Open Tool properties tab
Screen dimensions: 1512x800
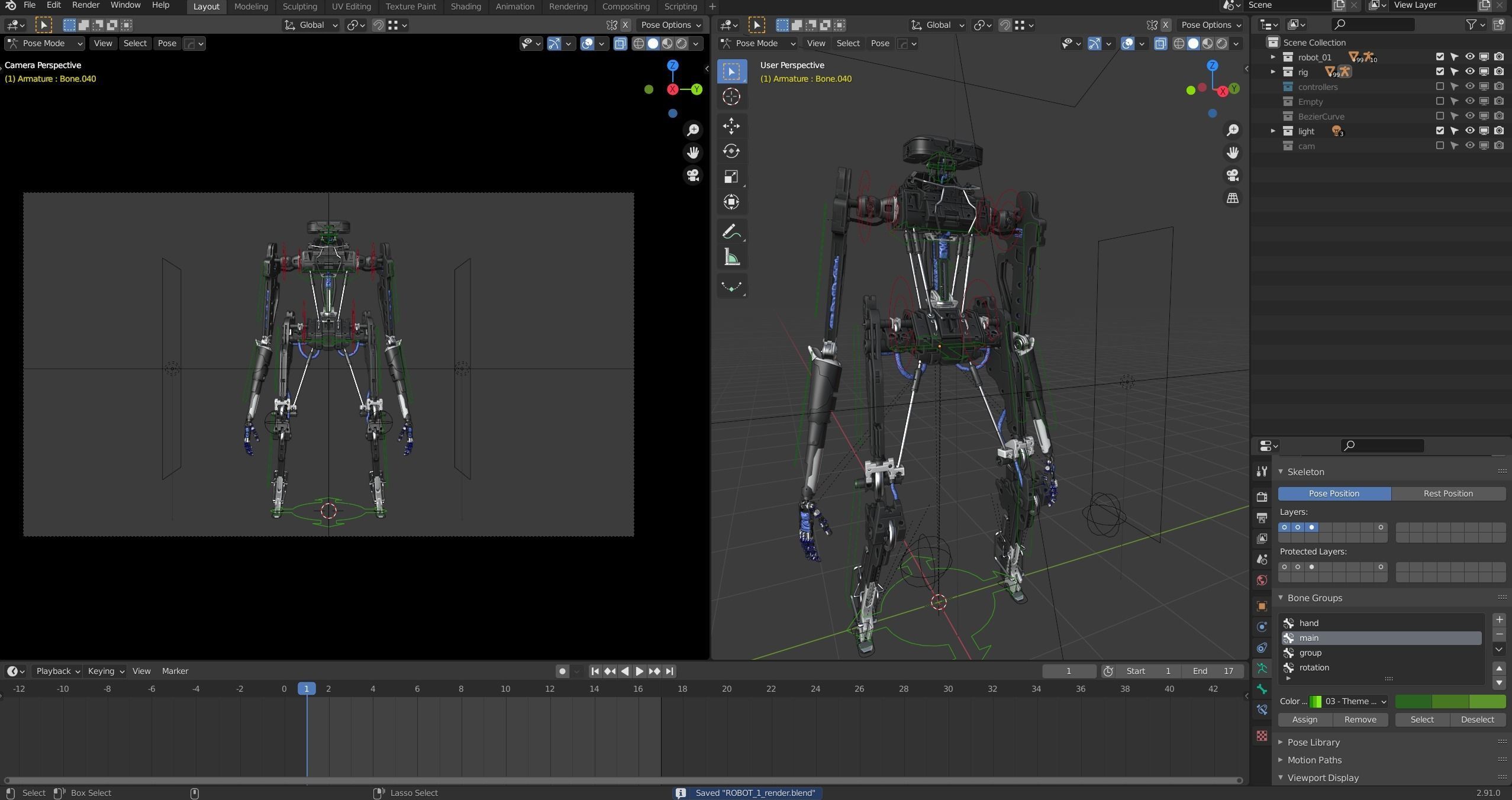(1262, 471)
